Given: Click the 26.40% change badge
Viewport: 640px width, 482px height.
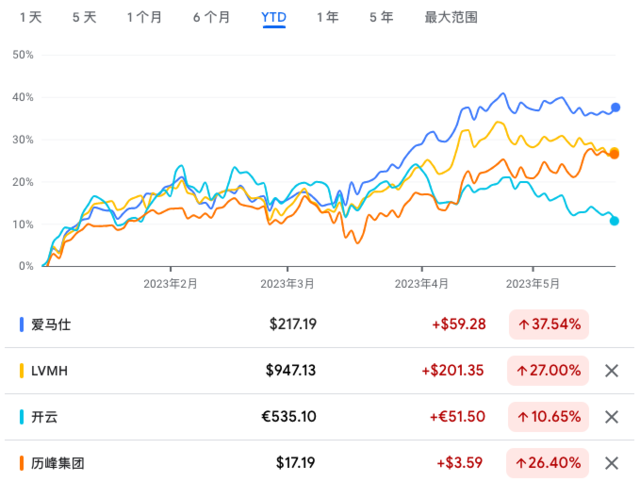Looking at the screenshot, I should click(x=548, y=463).
